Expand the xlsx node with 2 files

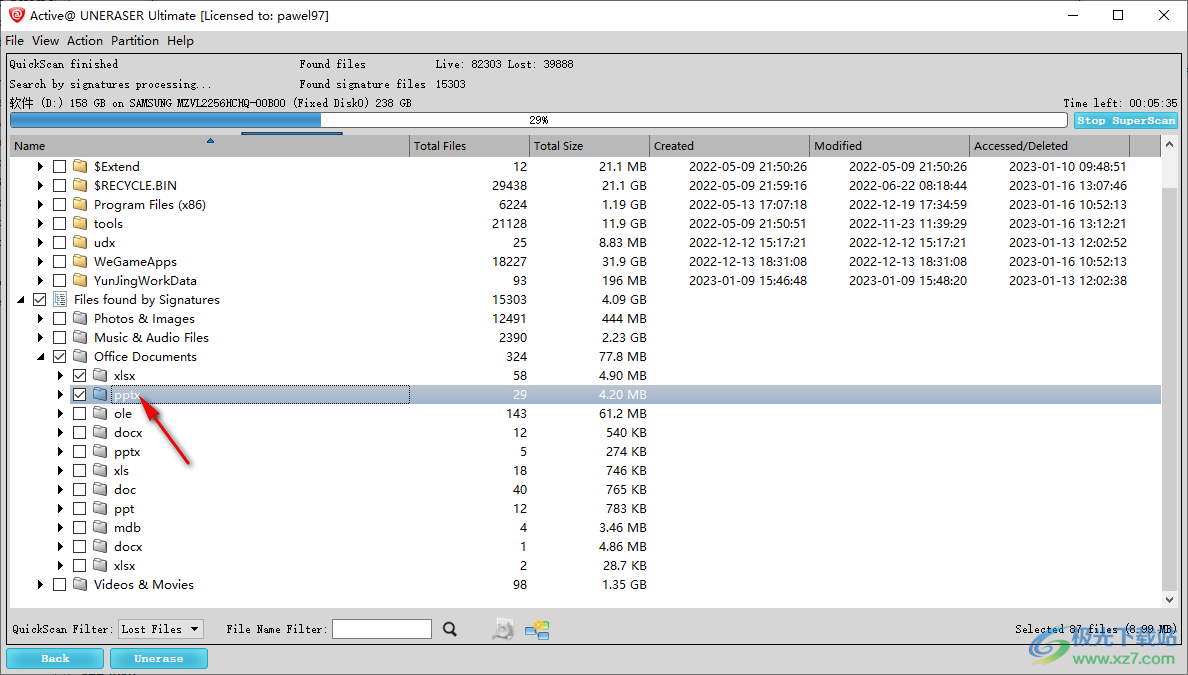61,565
